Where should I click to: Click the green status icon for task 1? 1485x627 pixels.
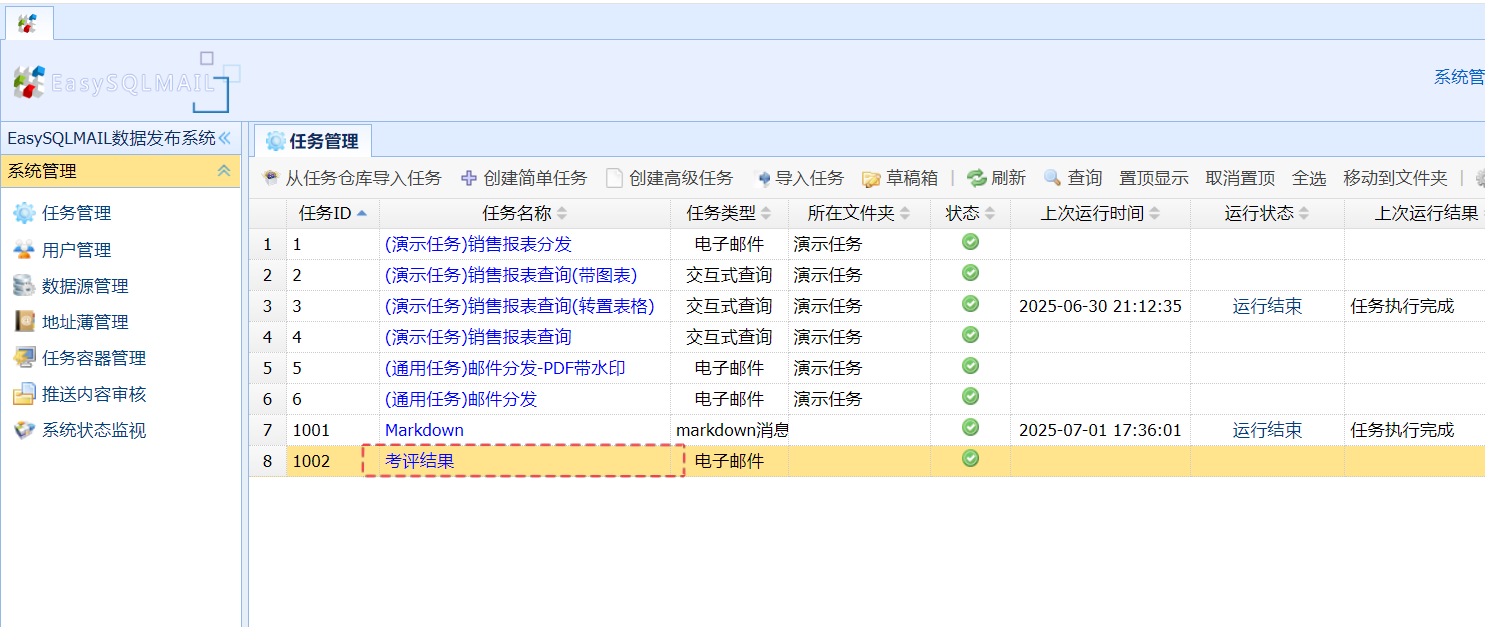point(970,242)
